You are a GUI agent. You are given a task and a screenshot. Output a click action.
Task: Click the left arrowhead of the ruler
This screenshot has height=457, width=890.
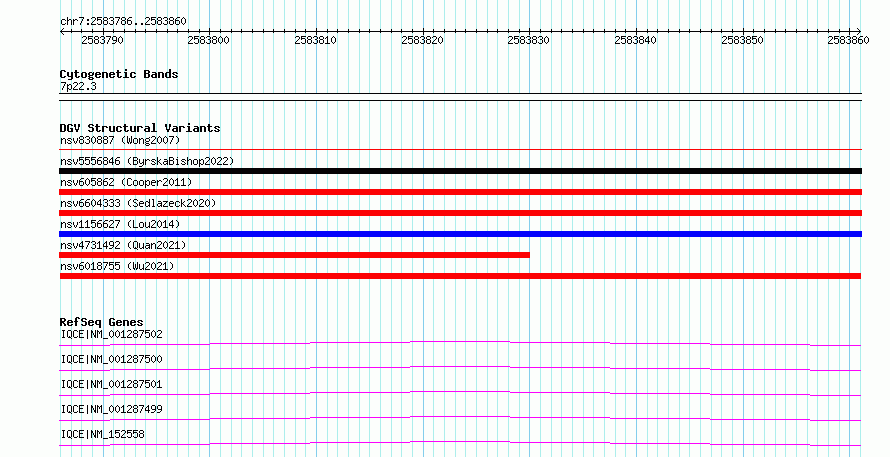click(x=62, y=32)
